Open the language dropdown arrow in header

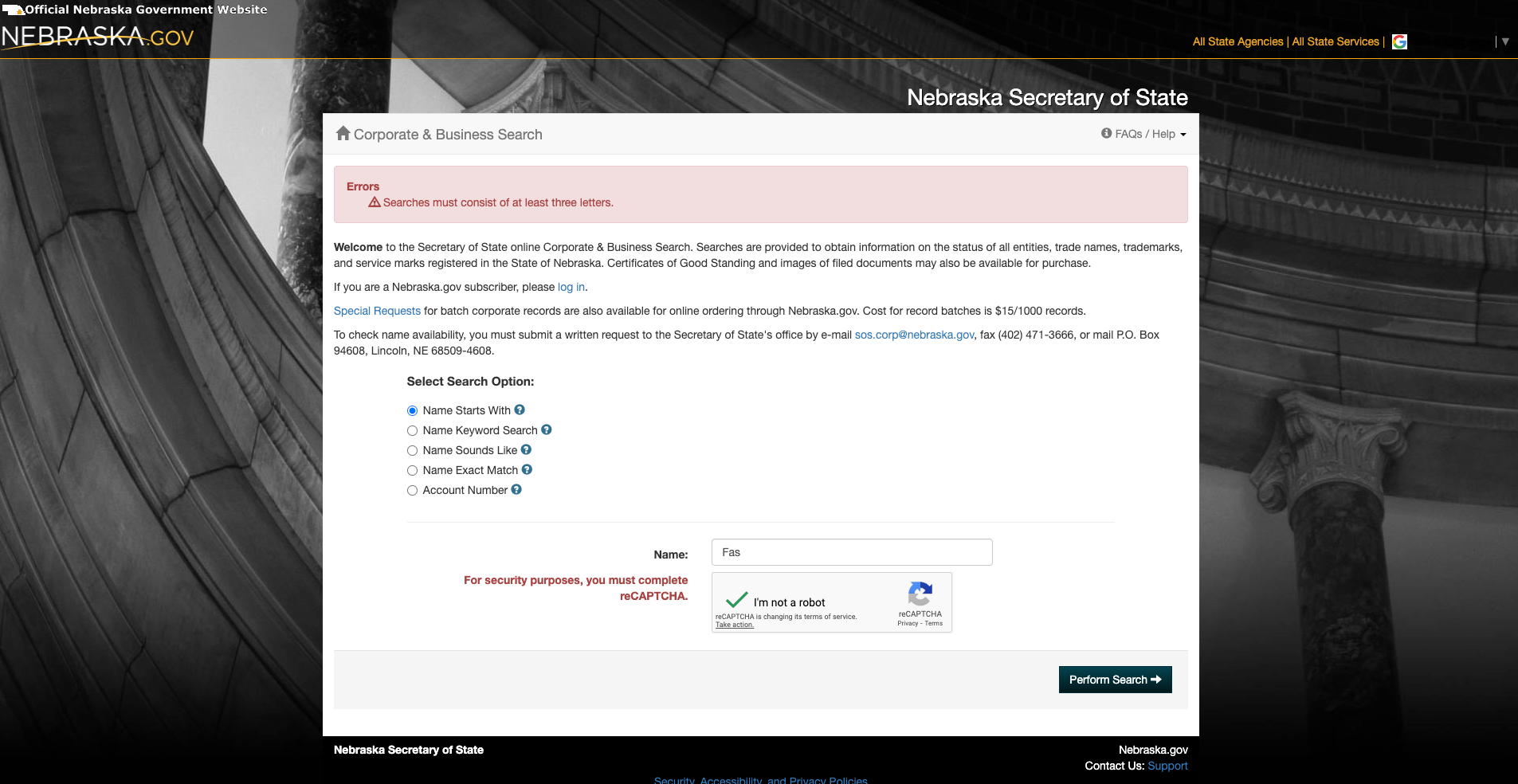tap(1505, 41)
